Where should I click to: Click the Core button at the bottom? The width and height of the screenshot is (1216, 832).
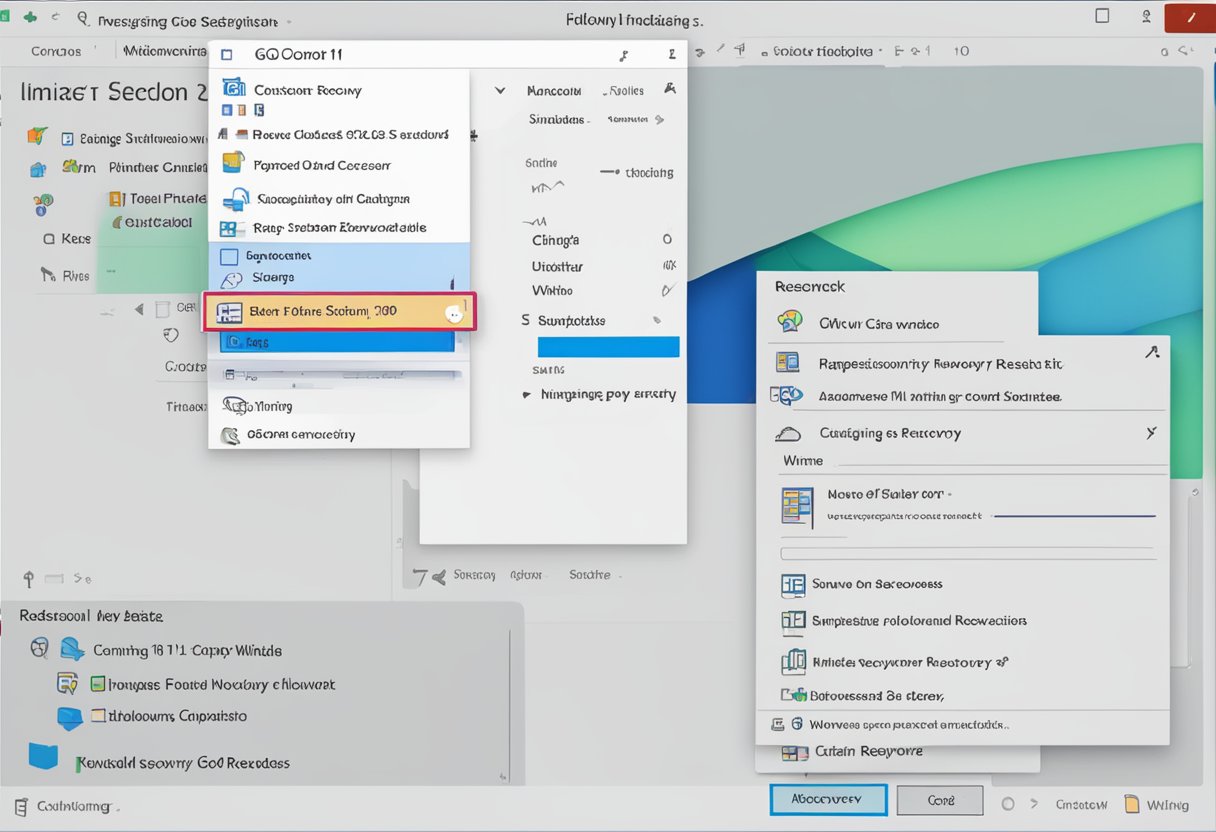point(940,800)
